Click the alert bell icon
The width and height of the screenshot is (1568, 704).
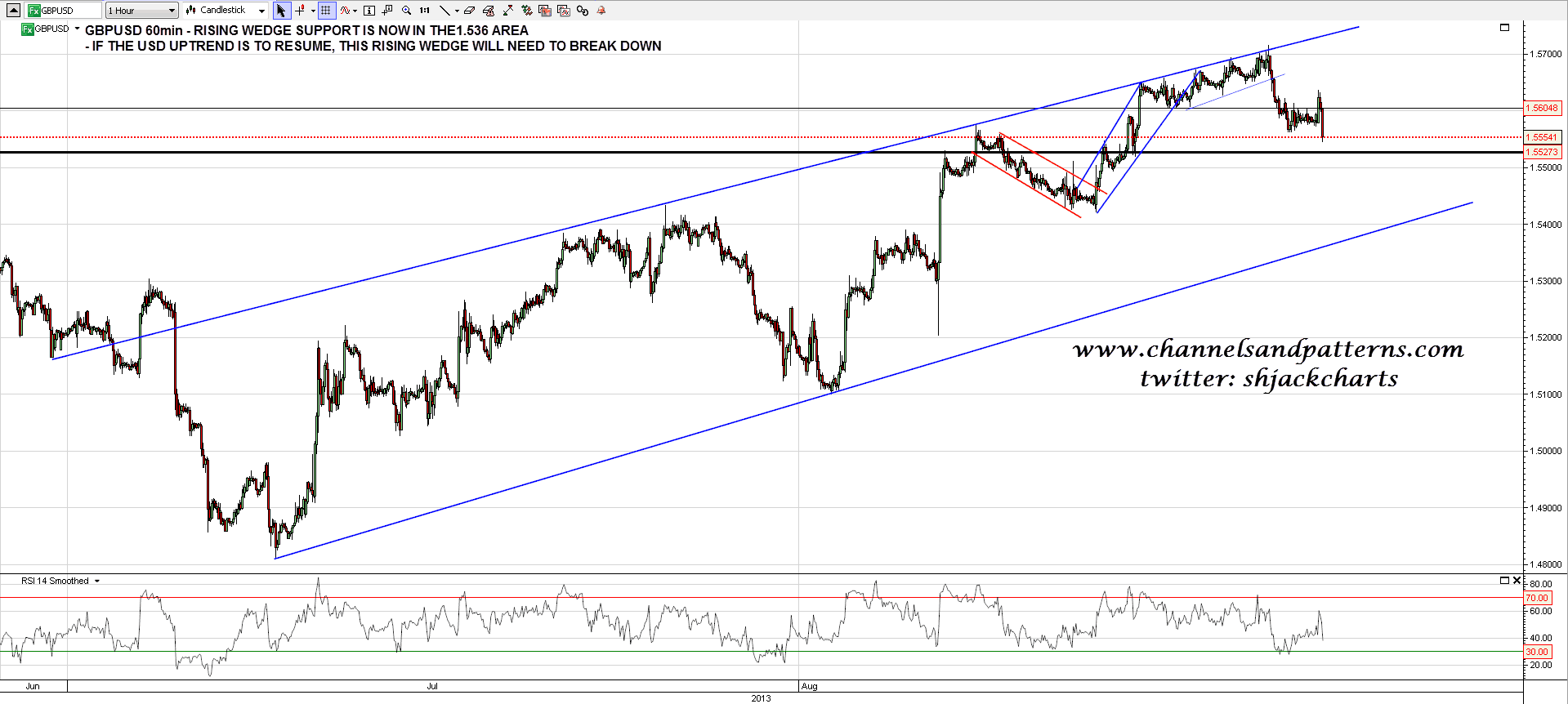[x=601, y=11]
